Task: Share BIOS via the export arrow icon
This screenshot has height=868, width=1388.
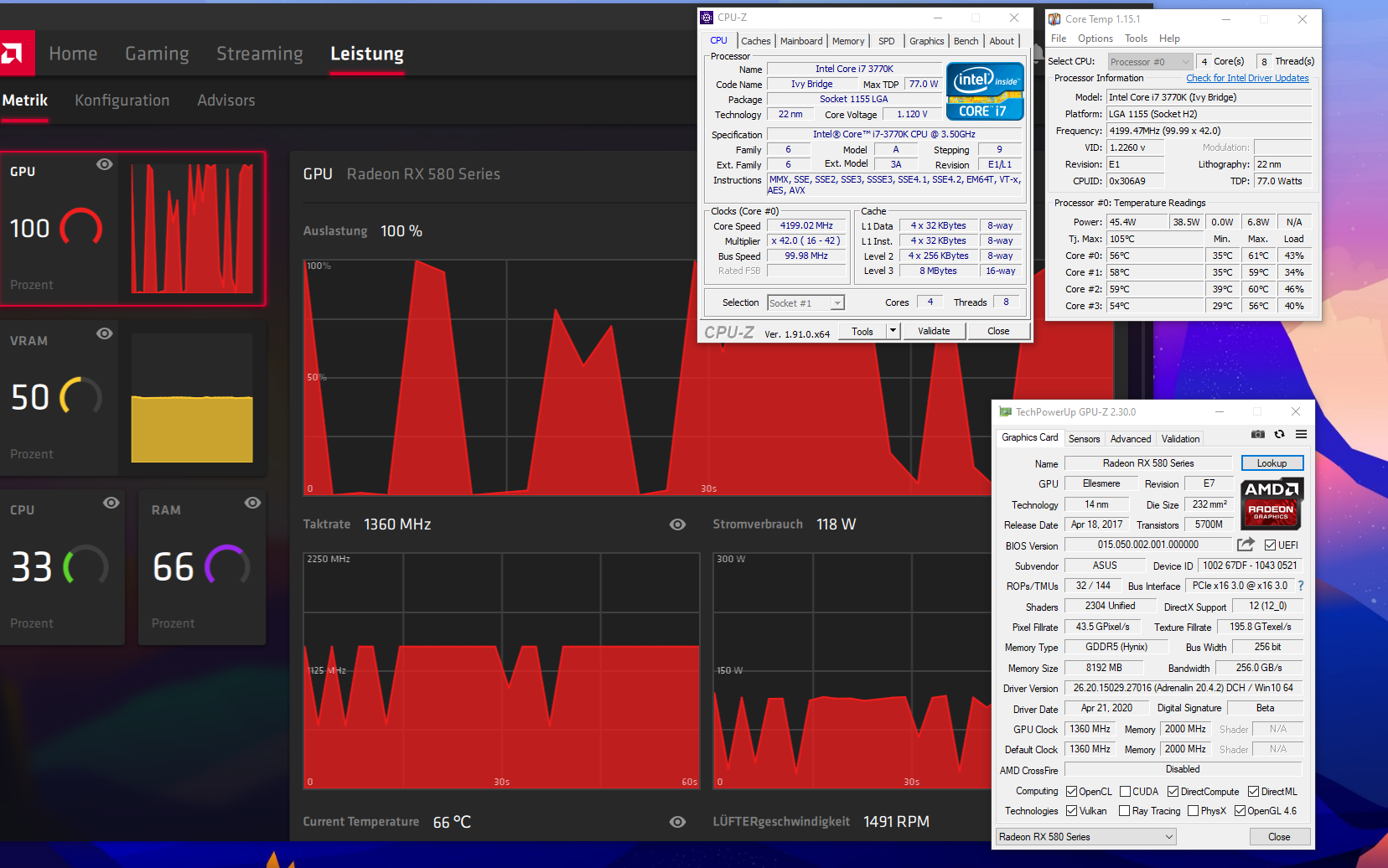Action: [x=1246, y=545]
